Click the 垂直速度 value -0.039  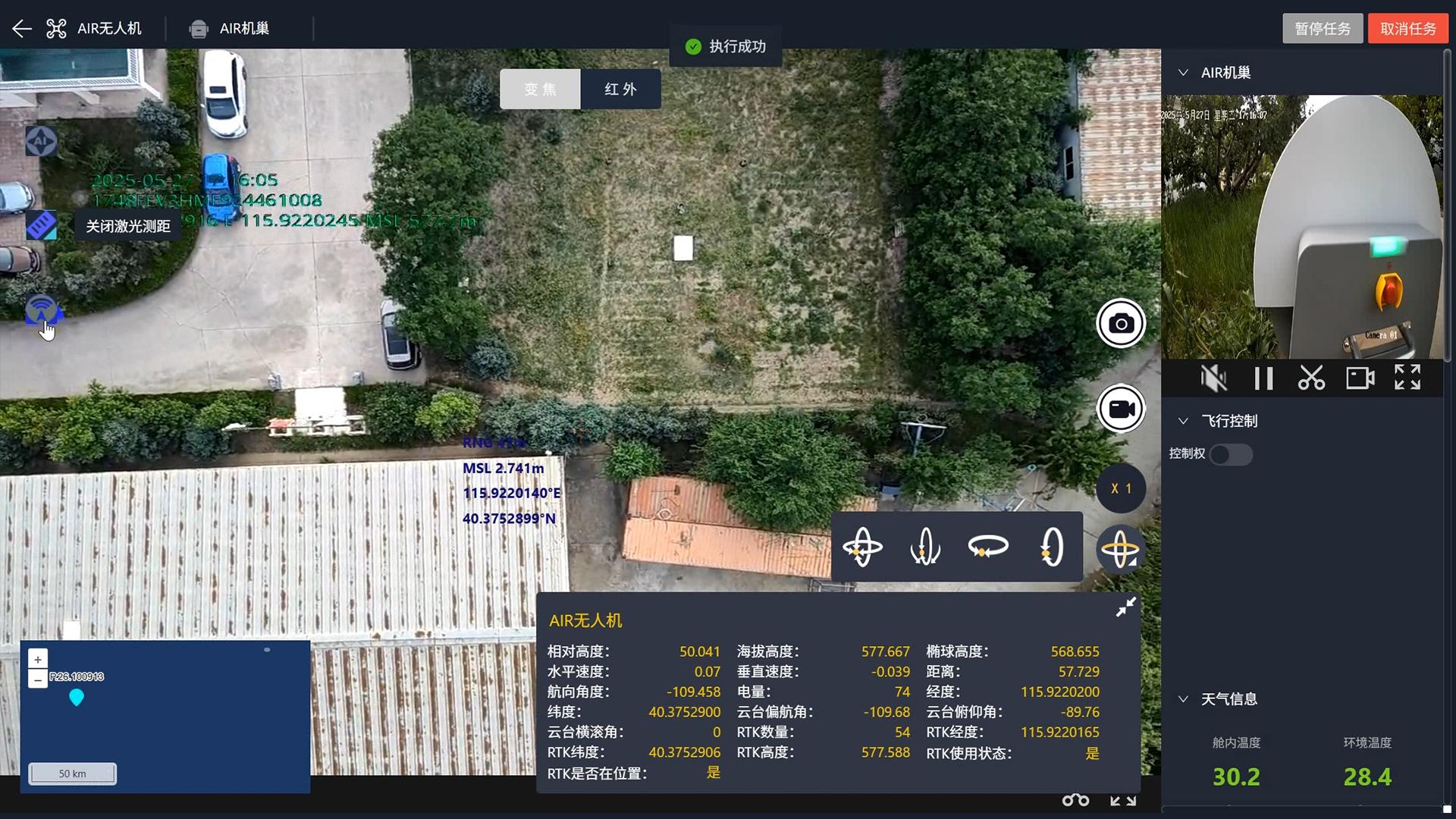click(x=890, y=672)
